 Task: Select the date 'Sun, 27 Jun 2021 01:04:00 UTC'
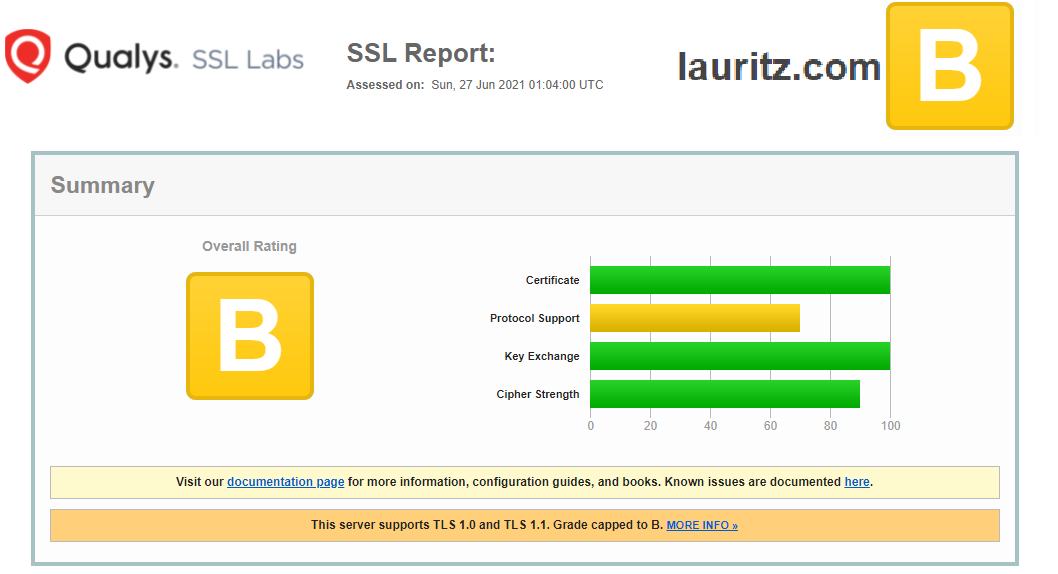(518, 85)
